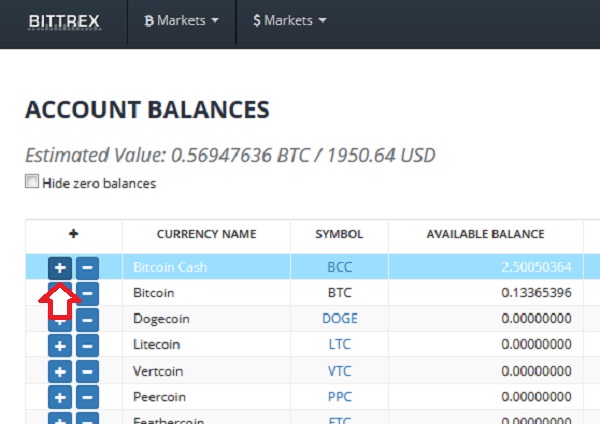Expand the Bitcoin Markets dropdown
This screenshot has height=424, width=600.
click(x=181, y=21)
